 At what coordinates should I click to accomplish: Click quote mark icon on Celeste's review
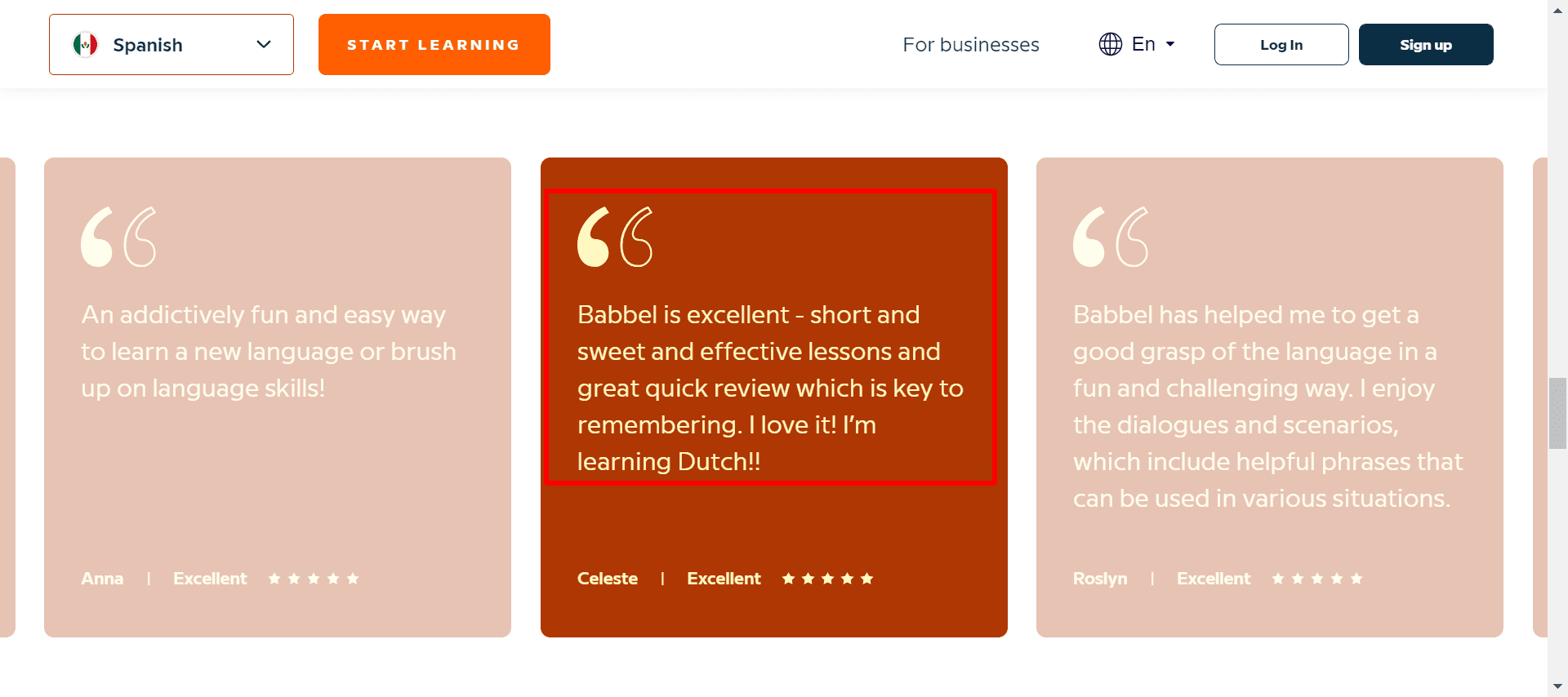click(x=615, y=237)
